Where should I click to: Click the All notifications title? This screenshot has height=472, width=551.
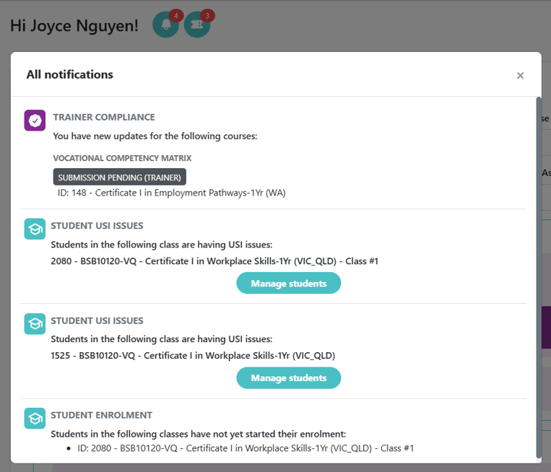click(x=70, y=75)
